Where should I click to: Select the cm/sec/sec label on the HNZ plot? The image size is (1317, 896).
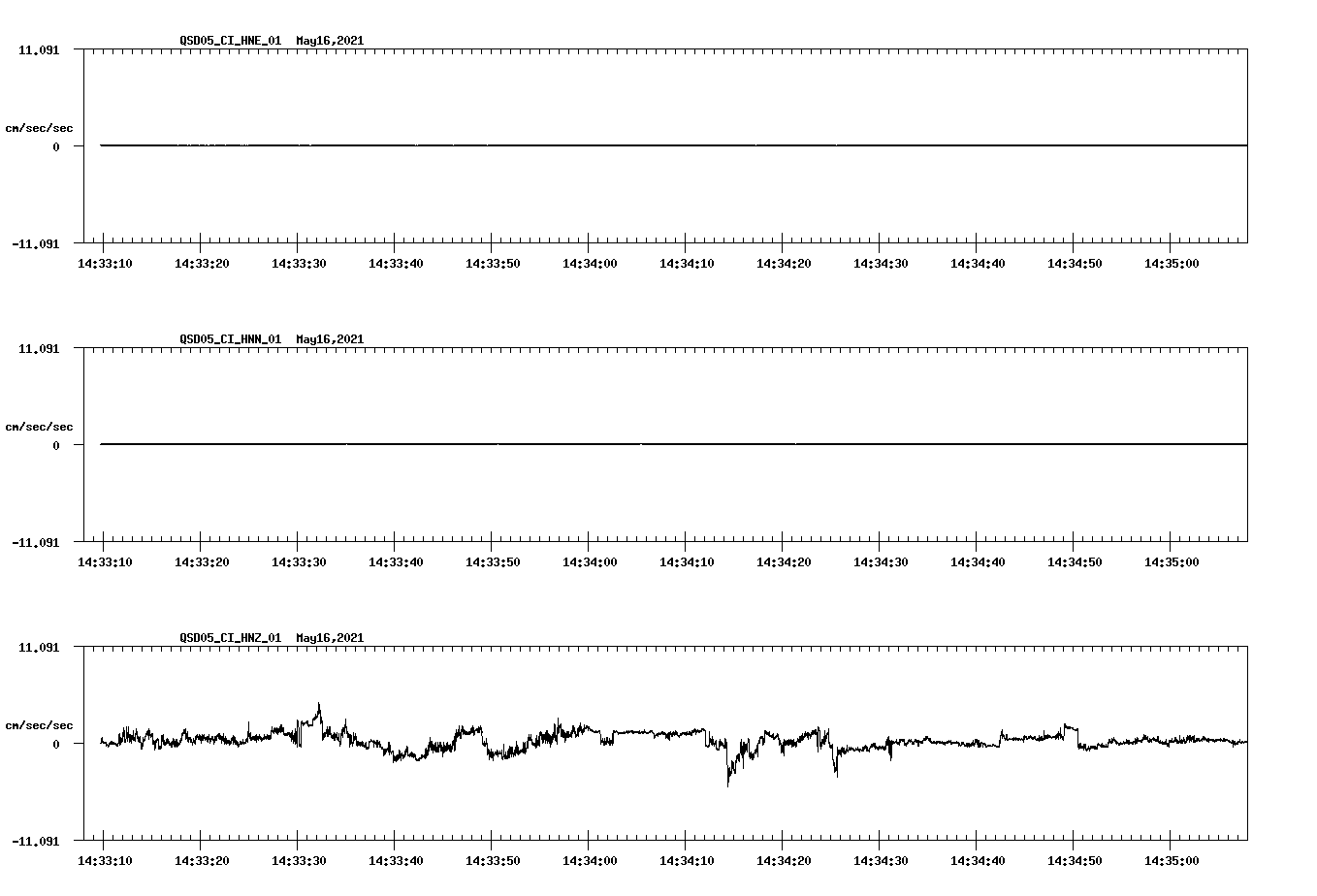click(x=40, y=723)
